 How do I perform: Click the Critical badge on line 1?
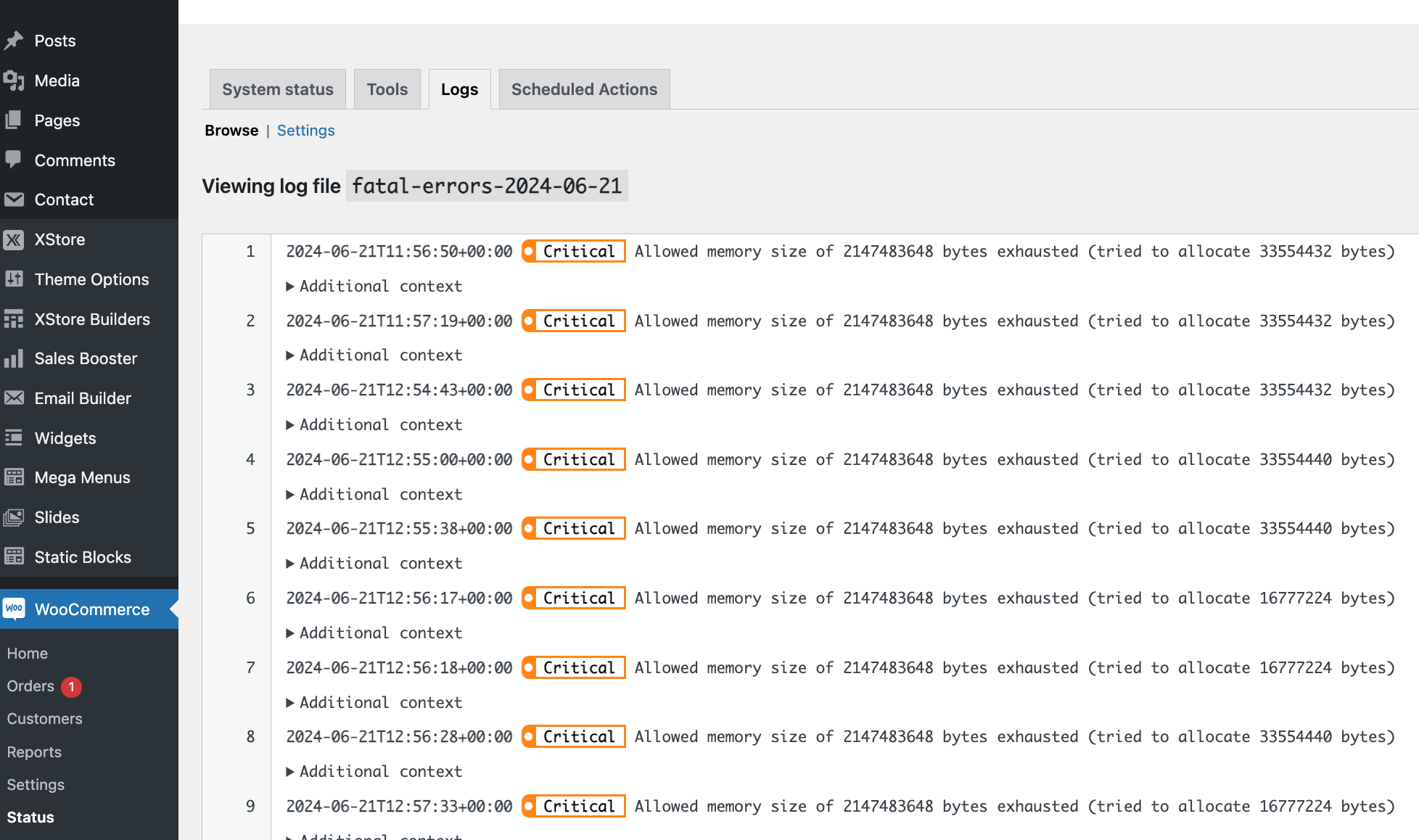pos(574,251)
